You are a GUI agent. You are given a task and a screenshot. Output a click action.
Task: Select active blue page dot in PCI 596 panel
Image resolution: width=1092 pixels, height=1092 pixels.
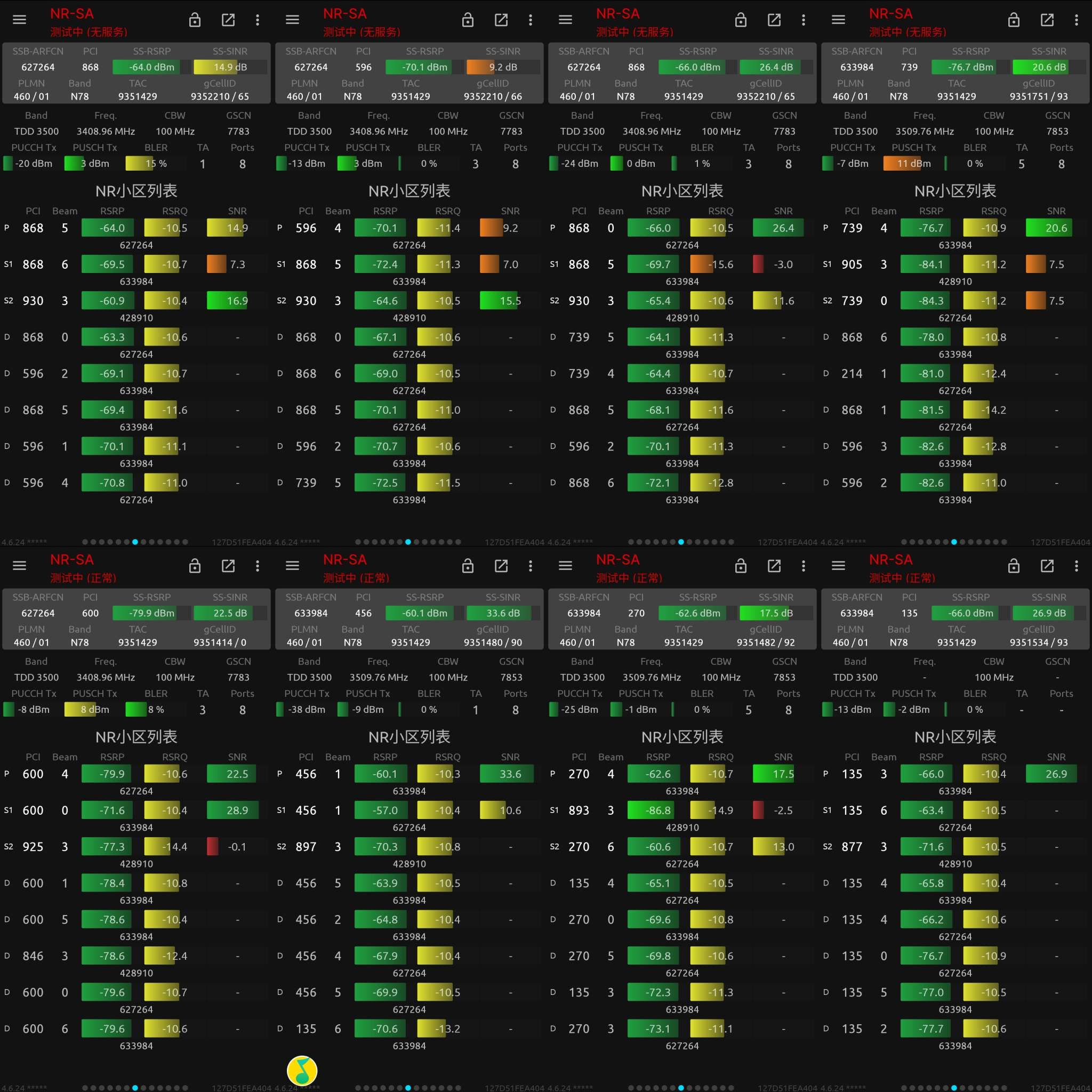408,542
